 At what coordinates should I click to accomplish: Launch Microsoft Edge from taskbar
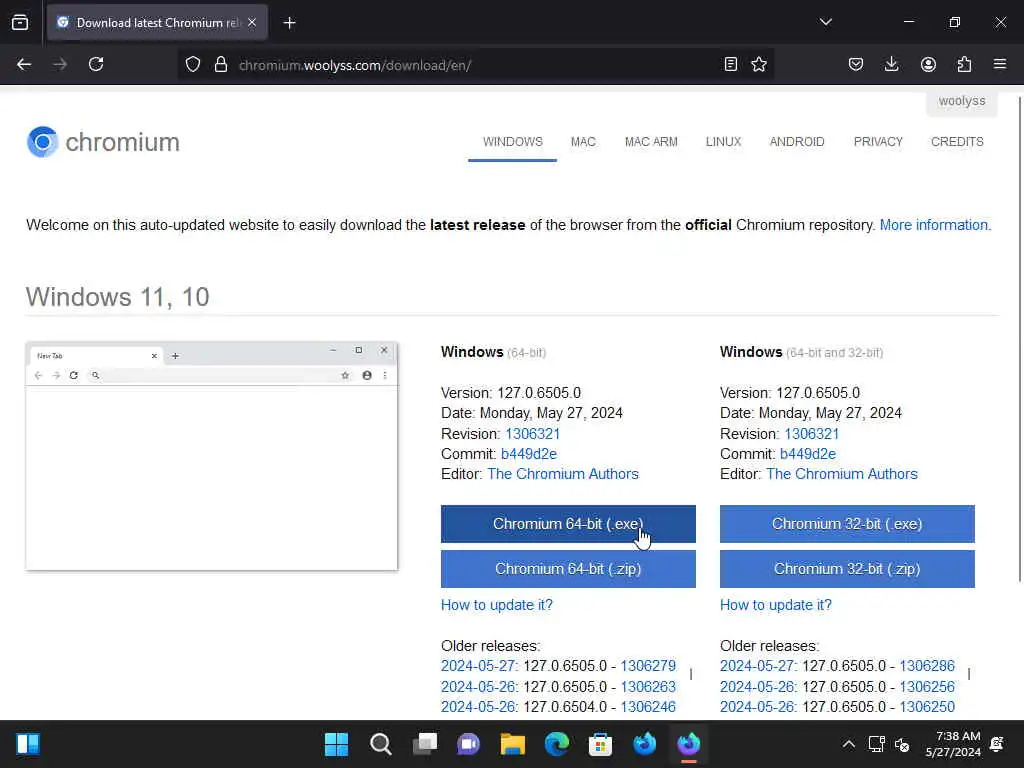click(556, 744)
